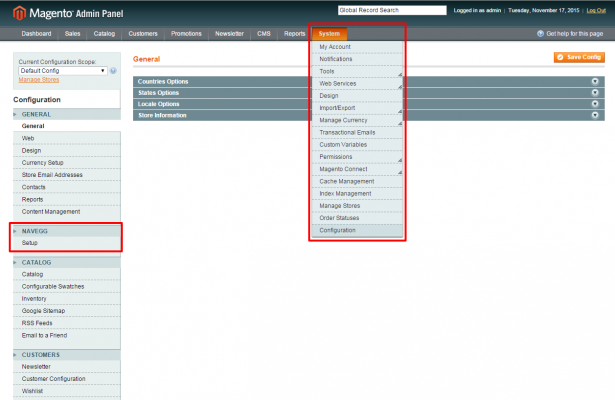This screenshot has height=400, width=615.
Task: Click the Manage Stores link under scope
Action: (39, 80)
